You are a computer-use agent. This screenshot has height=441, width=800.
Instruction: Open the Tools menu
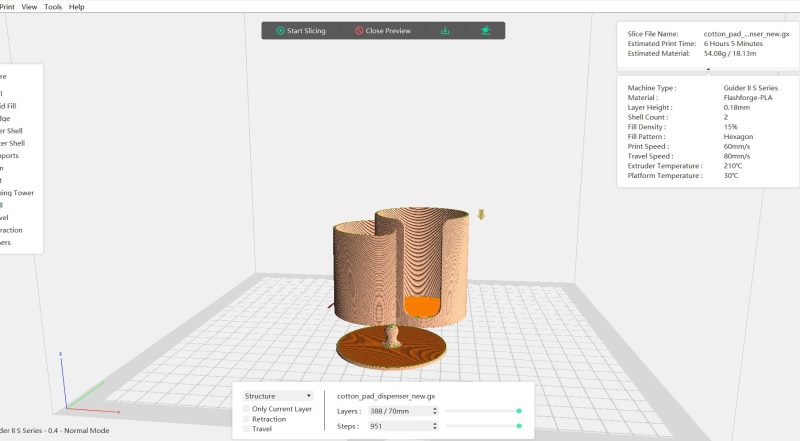[53, 7]
